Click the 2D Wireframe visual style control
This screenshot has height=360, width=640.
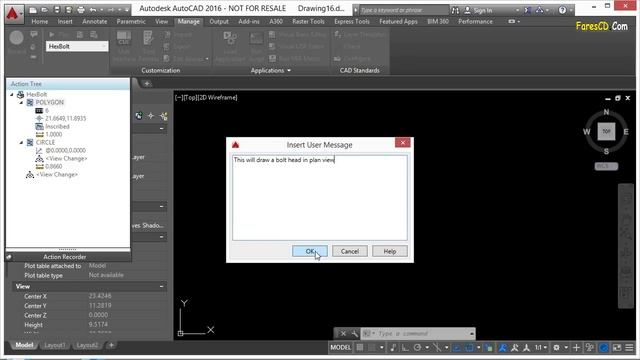tap(218, 98)
